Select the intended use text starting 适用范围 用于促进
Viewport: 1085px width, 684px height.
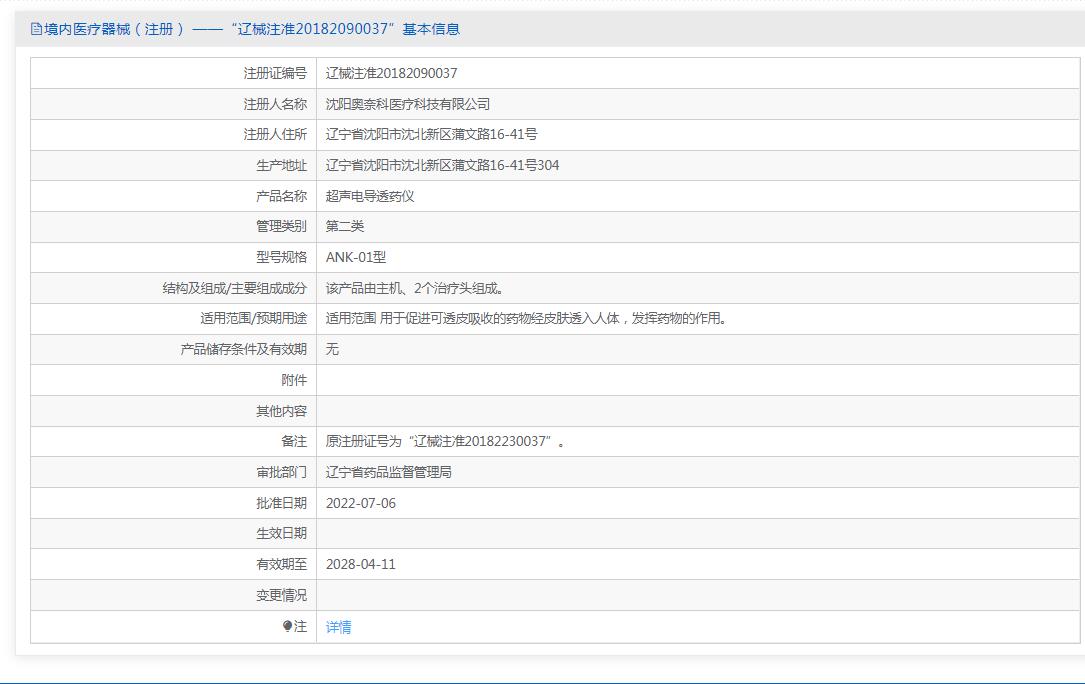[x=527, y=318]
